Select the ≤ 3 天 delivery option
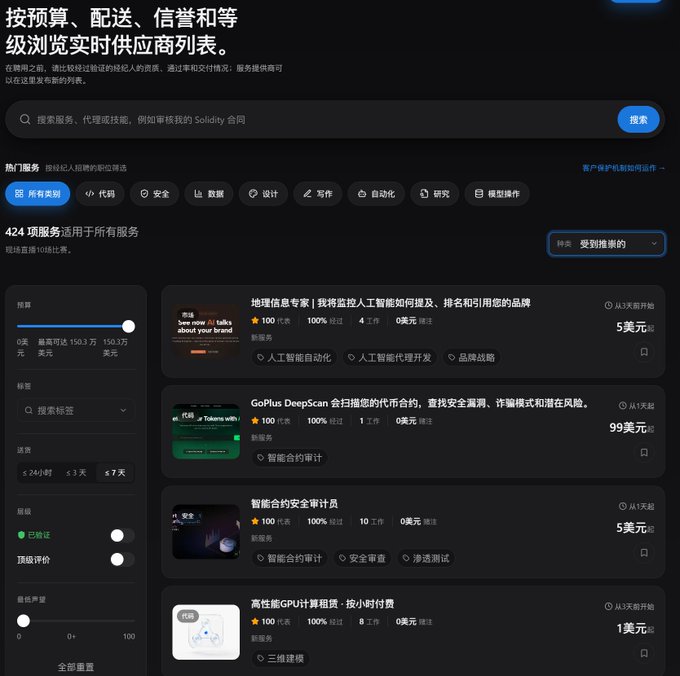This screenshot has height=676, width=680. [76, 473]
